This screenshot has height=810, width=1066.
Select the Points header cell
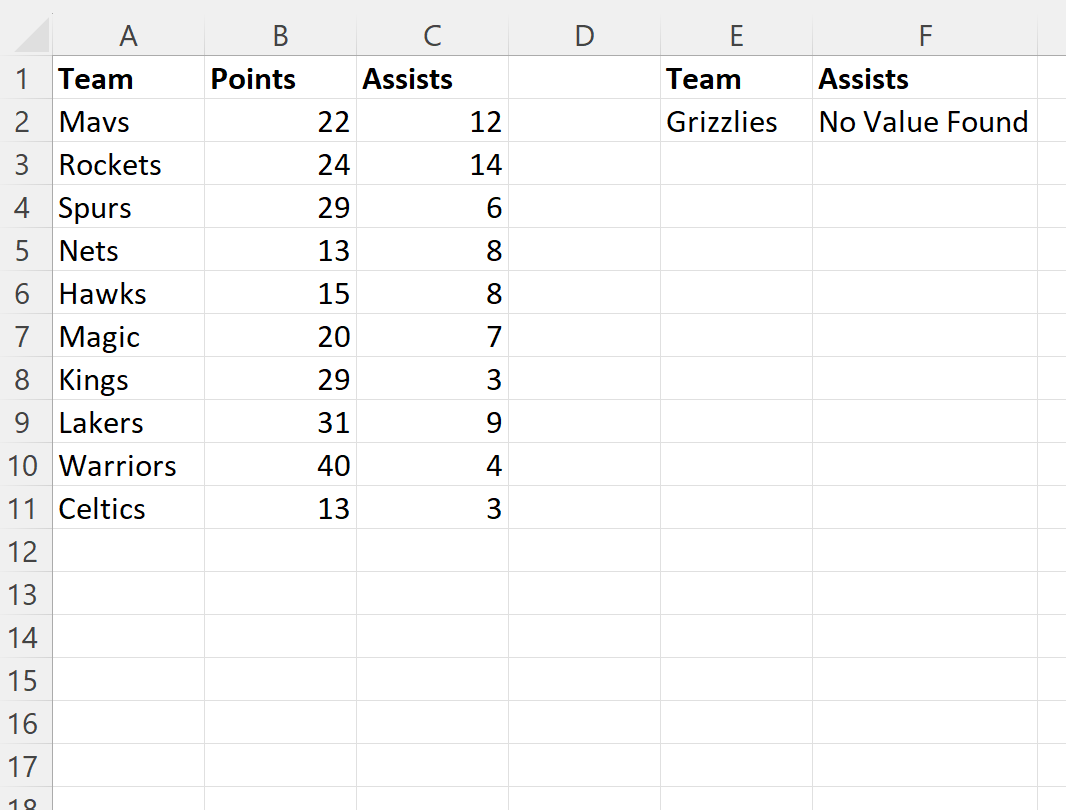(x=280, y=78)
